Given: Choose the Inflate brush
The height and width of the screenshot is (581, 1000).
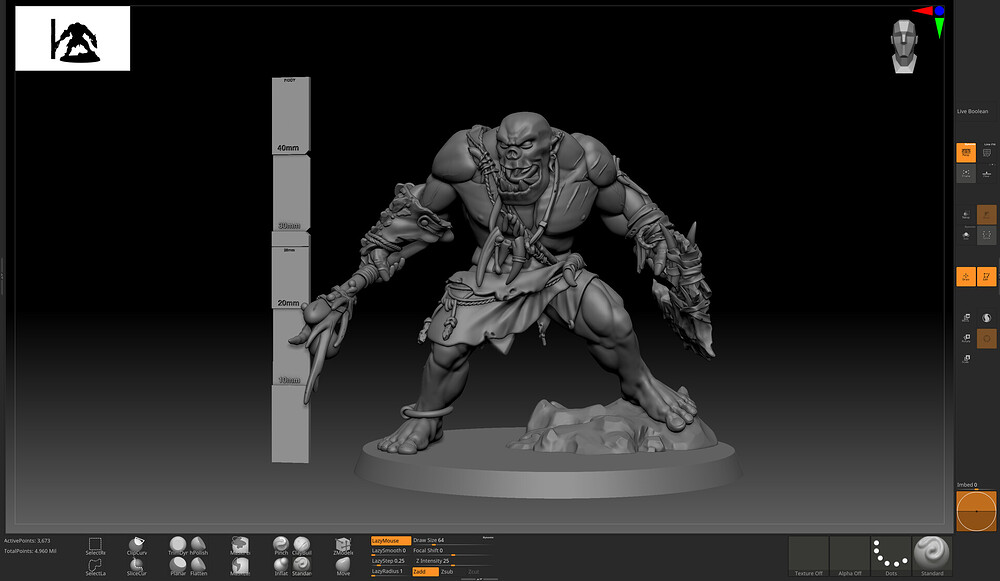Looking at the screenshot, I should click(x=281, y=566).
